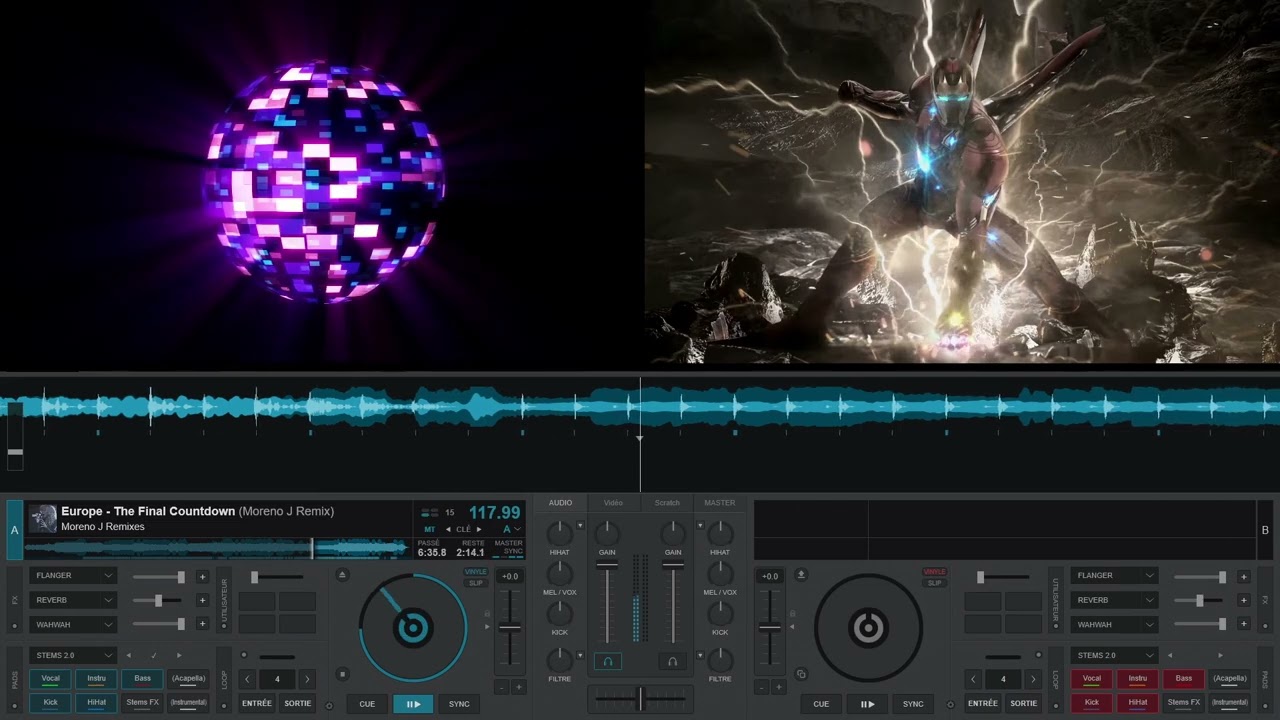Halve the loop length on deck A
The height and width of the screenshot is (720, 1280).
coord(247,679)
